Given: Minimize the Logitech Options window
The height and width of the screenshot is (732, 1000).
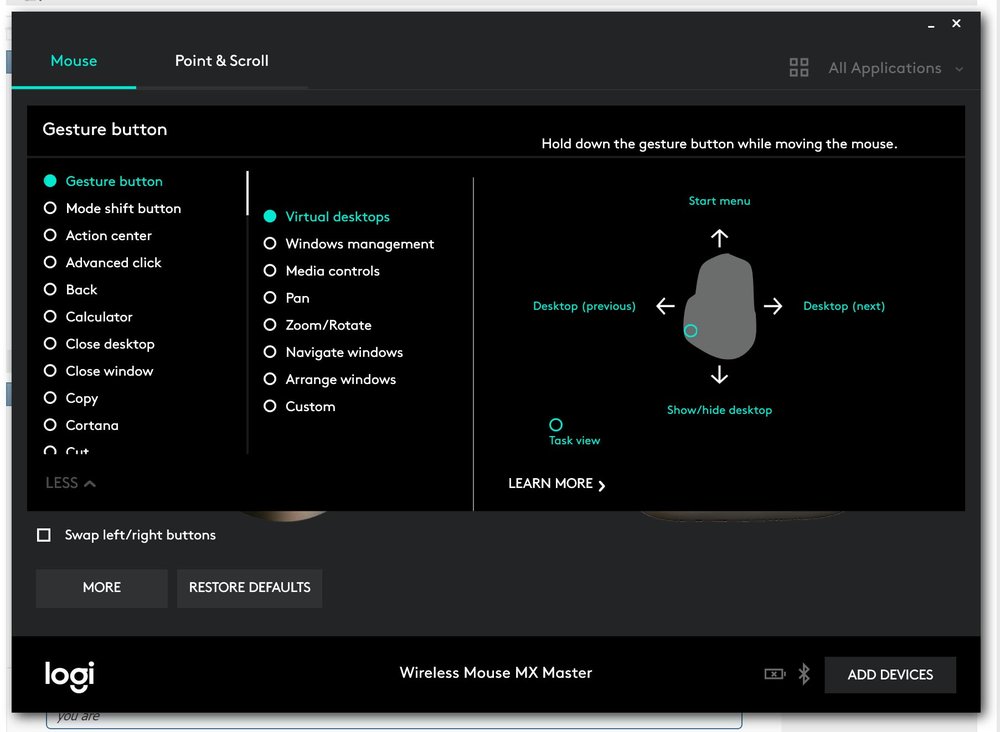Looking at the screenshot, I should click(931, 25).
